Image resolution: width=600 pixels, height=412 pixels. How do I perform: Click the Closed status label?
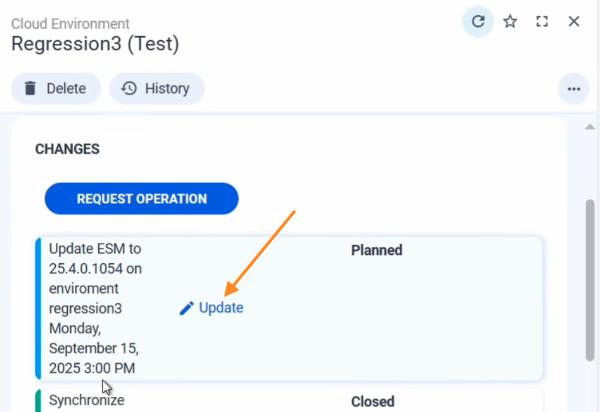(x=372, y=401)
